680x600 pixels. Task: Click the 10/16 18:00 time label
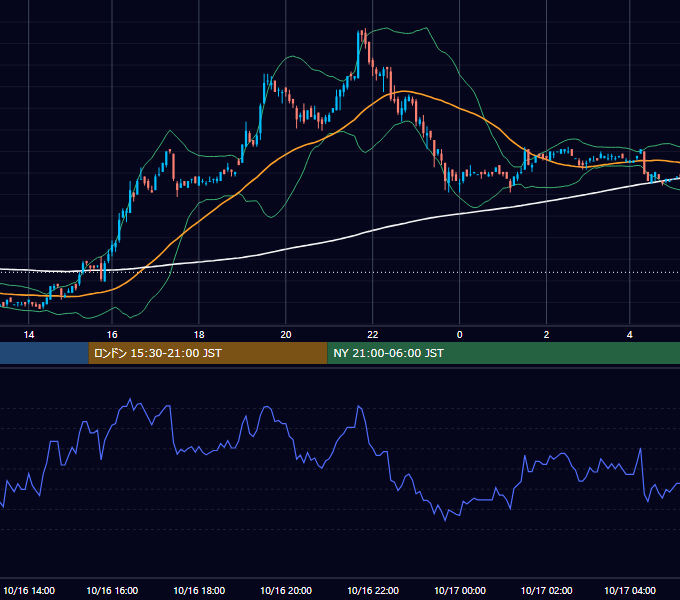[x=199, y=590]
